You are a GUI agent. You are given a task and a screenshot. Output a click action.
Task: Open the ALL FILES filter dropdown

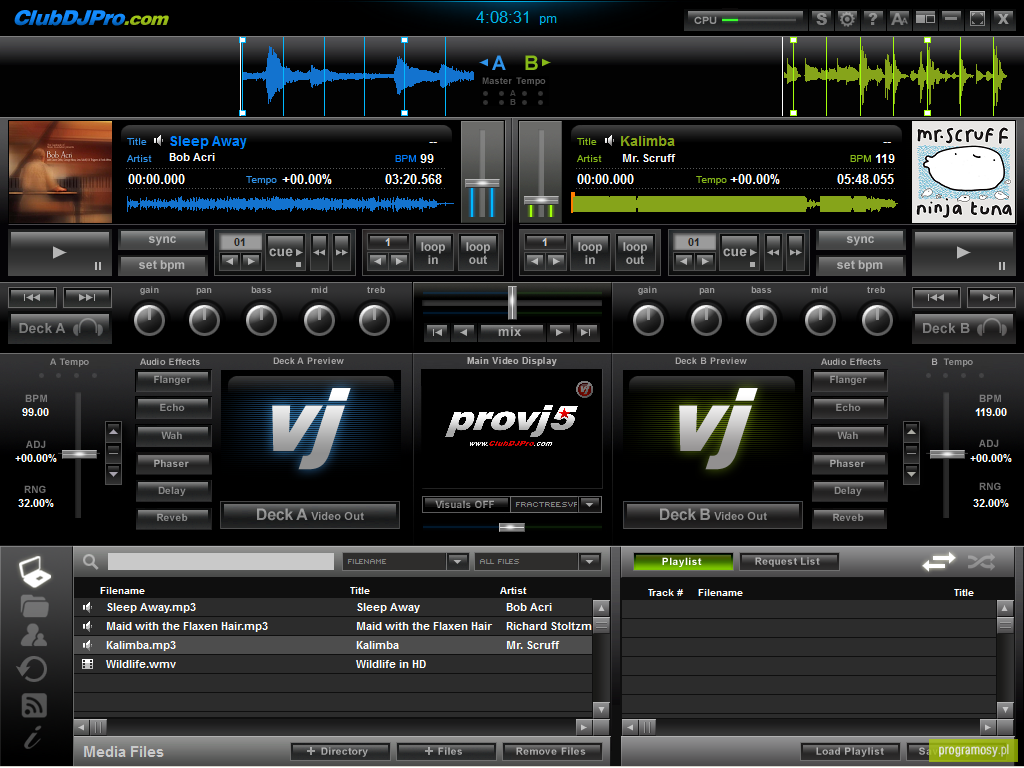click(x=590, y=562)
